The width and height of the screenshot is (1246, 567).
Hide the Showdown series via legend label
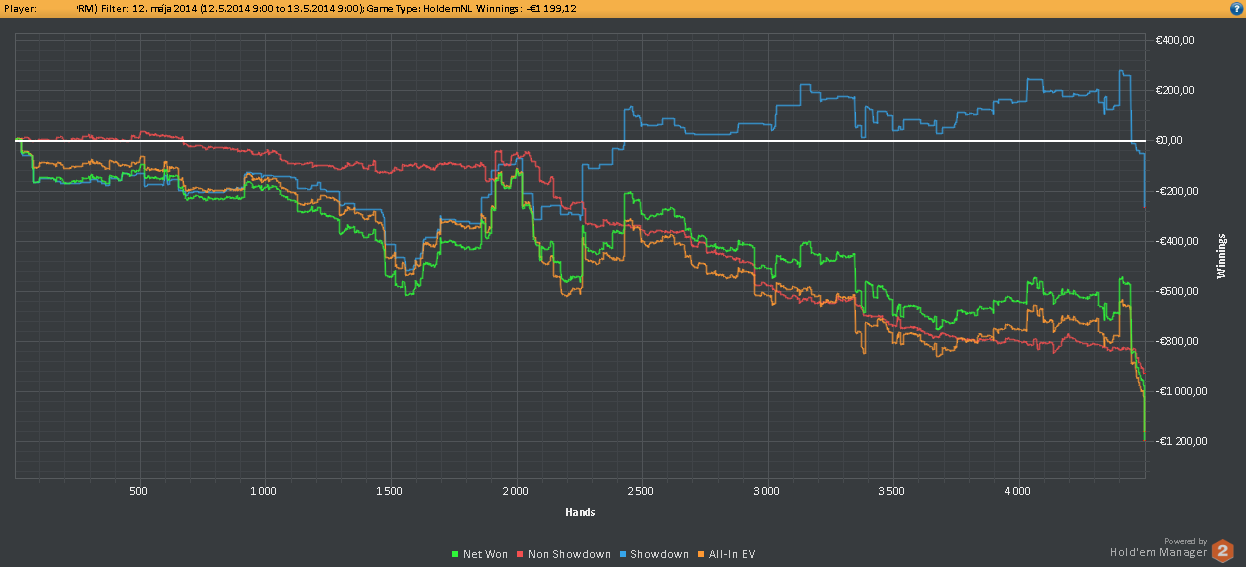(x=659, y=554)
